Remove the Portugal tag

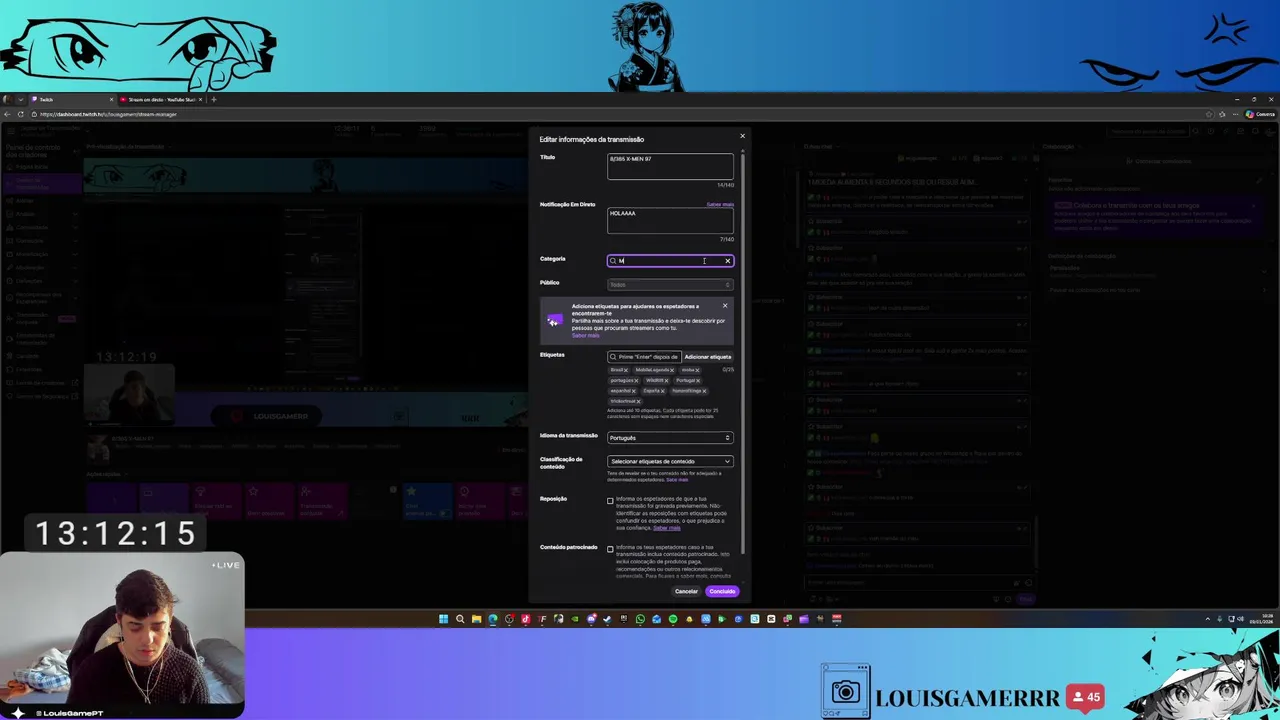pos(698,381)
